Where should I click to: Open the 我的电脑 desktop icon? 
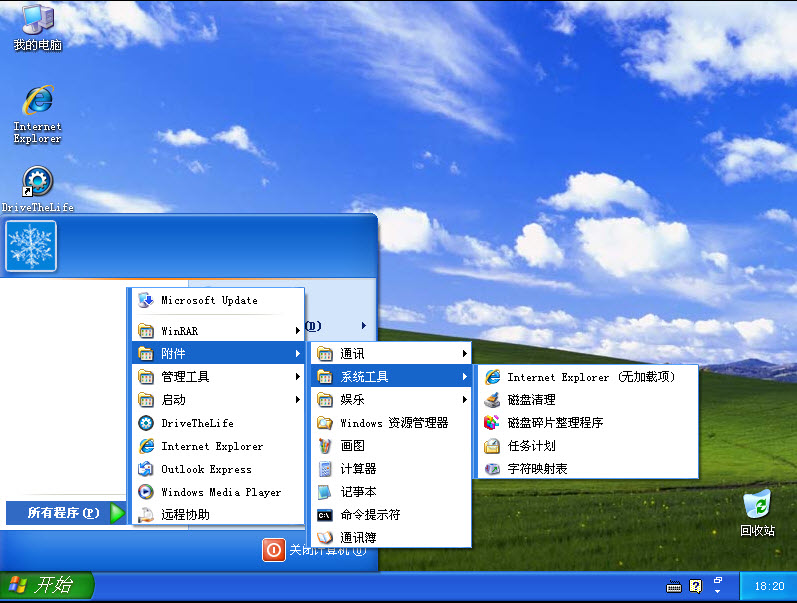click(38, 26)
